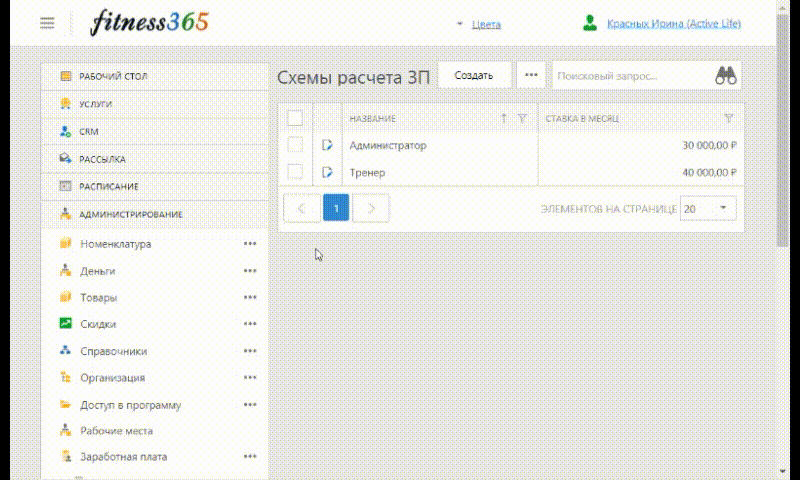Click the Услуги sidebar icon
Viewport: 800px width, 480px height.
tap(65, 104)
